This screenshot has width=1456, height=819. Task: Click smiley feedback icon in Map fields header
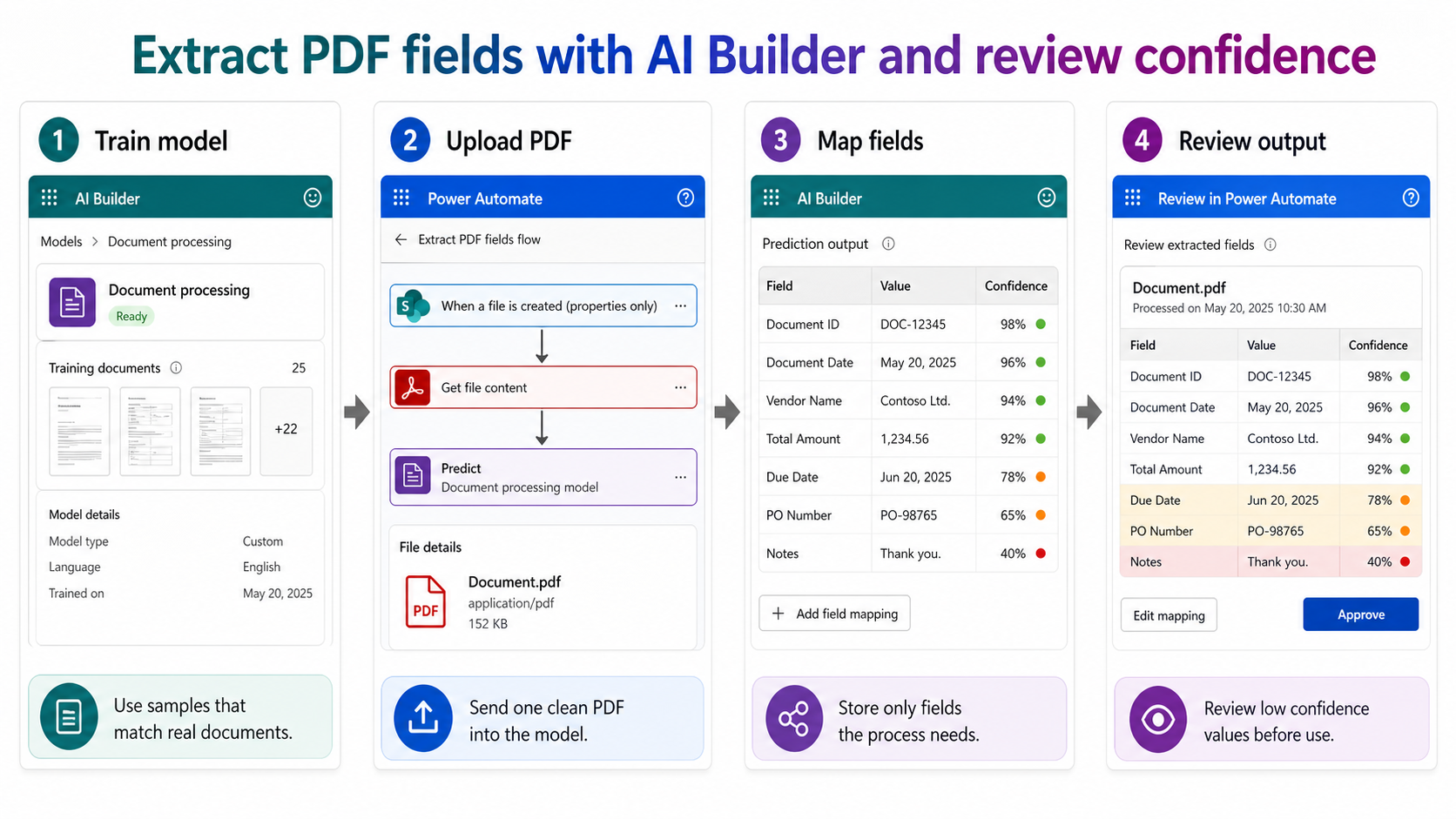point(1046,198)
